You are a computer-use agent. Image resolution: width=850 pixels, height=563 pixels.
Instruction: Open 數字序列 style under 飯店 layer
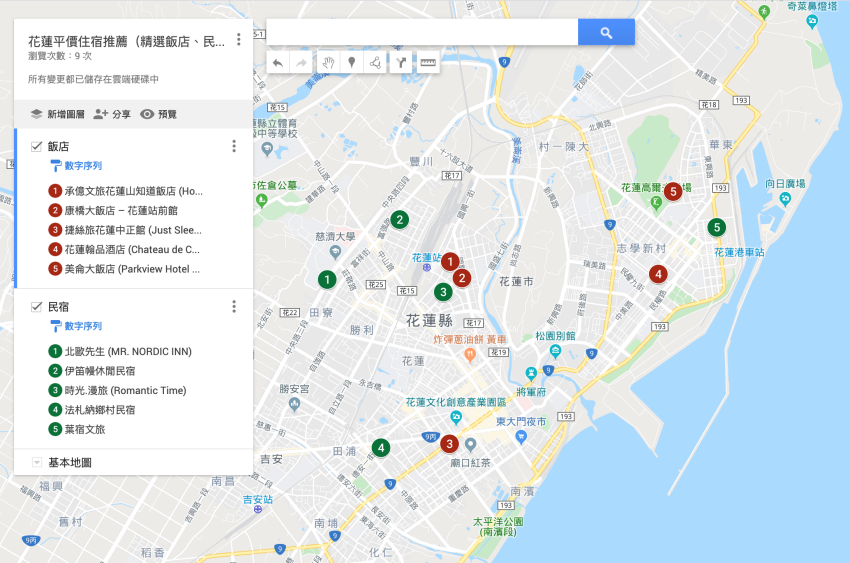(x=76, y=166)
